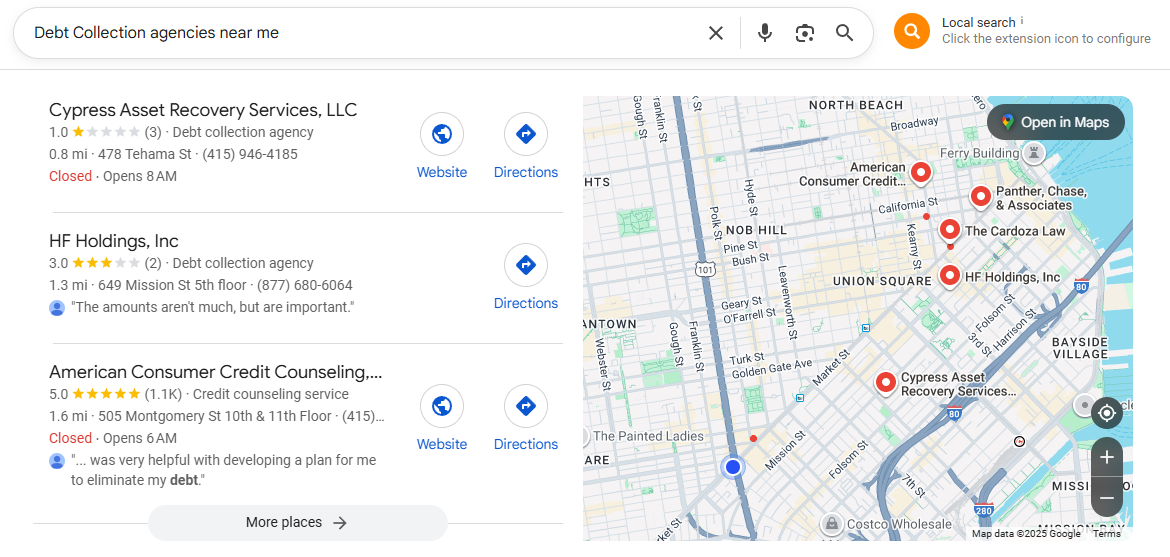Zoom out on the map
Image resolution: width=1170 pixels, height=557 pixels.
point(1106,497)
